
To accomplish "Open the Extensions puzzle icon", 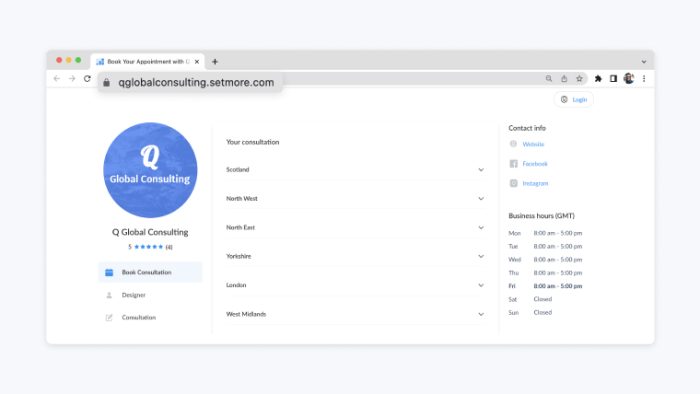I will click(x=598, y=79).
